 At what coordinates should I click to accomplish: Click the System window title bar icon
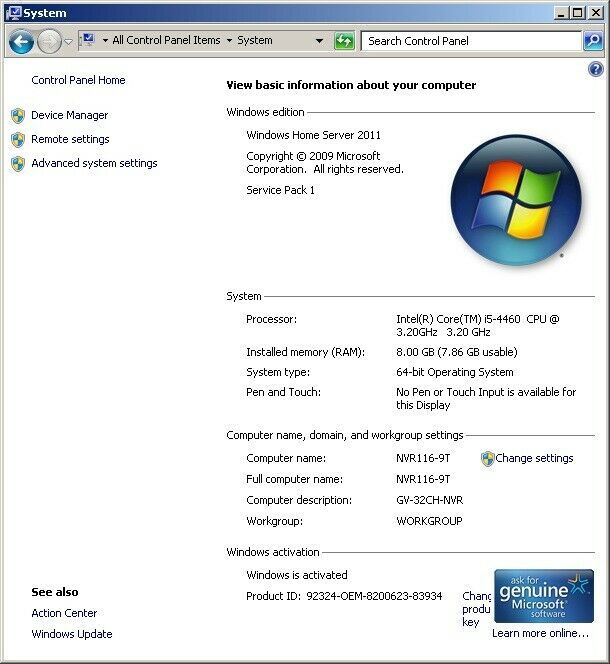click(14, 13)
